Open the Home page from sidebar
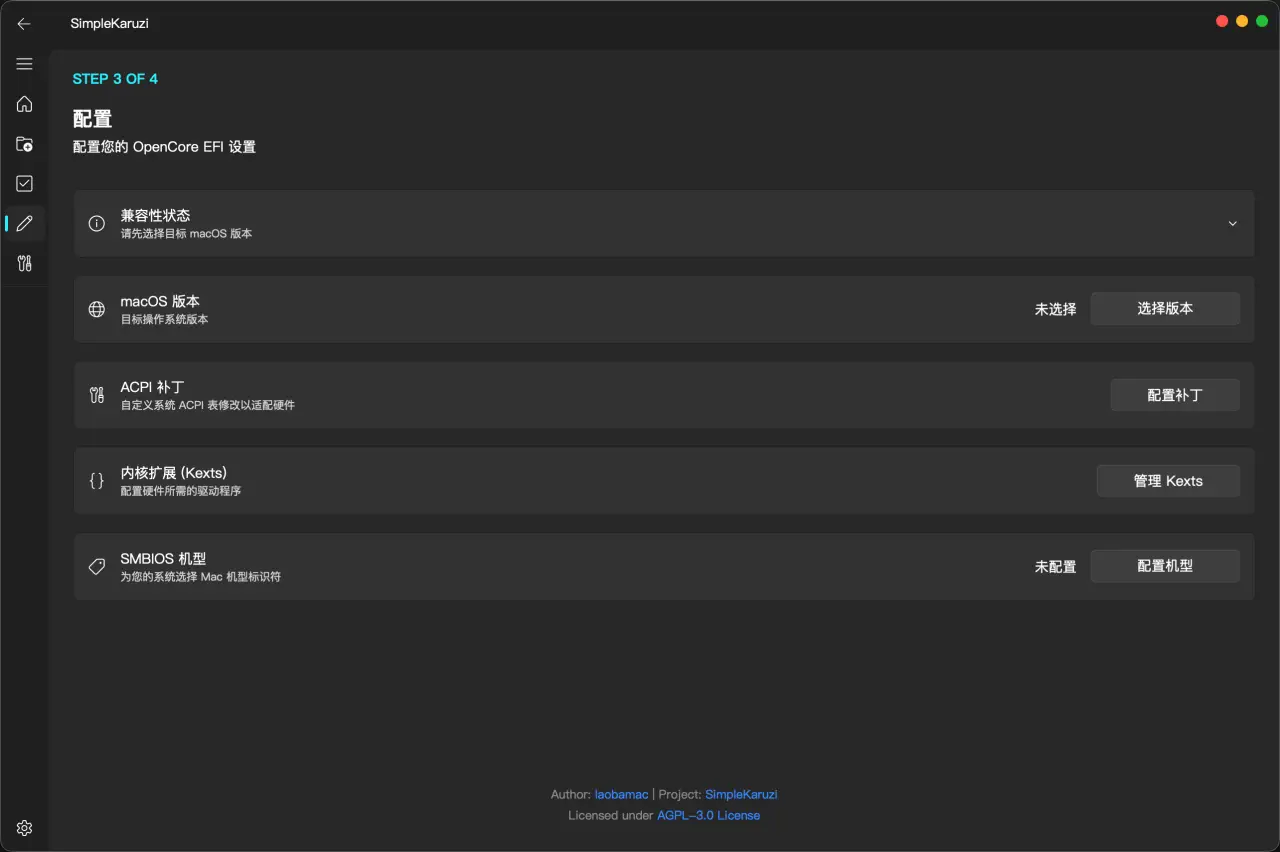The width and height of the screenshot is (1280, 852). click(24, 104)
